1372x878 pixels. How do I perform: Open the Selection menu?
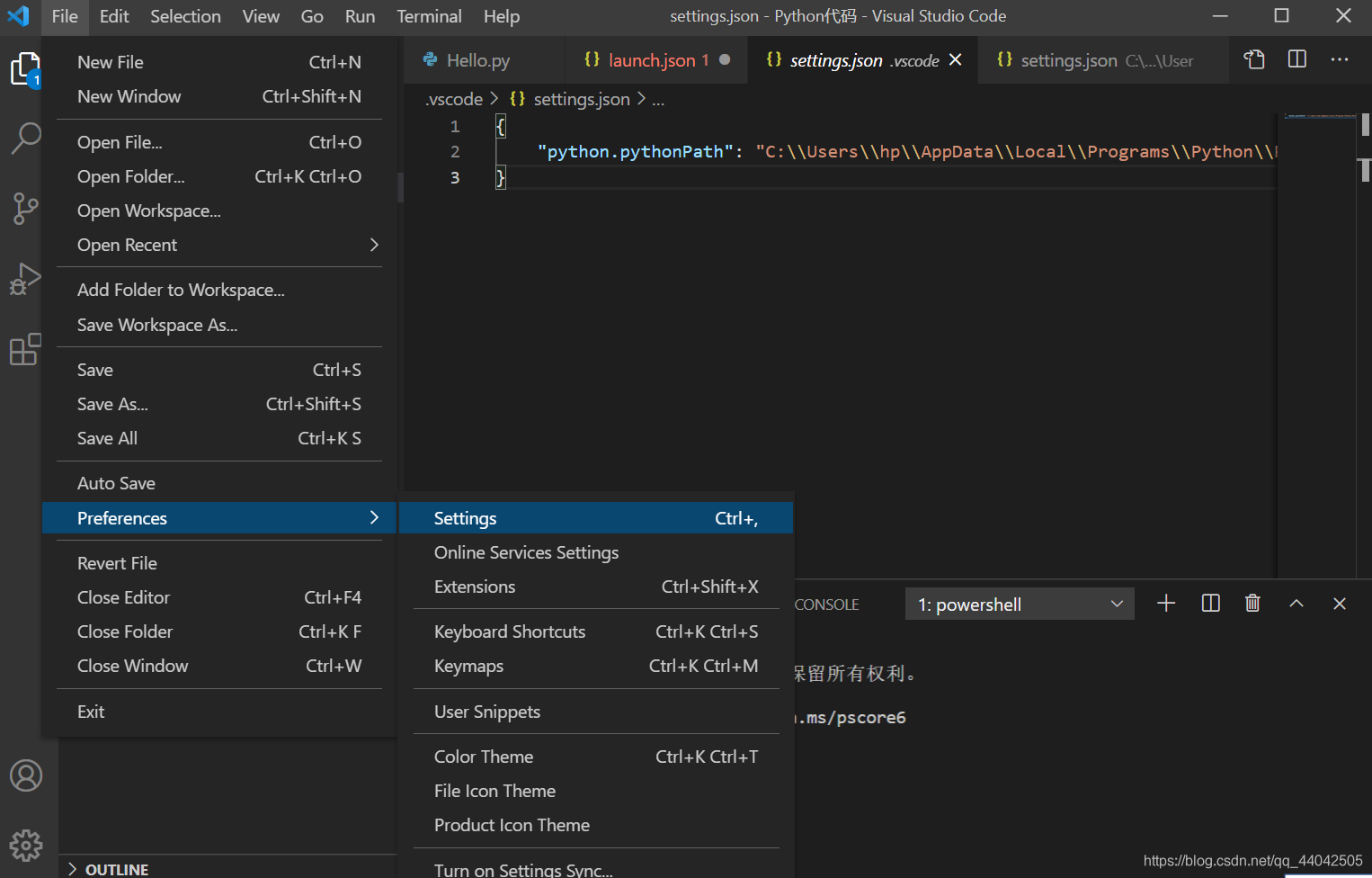click(185, 16)
